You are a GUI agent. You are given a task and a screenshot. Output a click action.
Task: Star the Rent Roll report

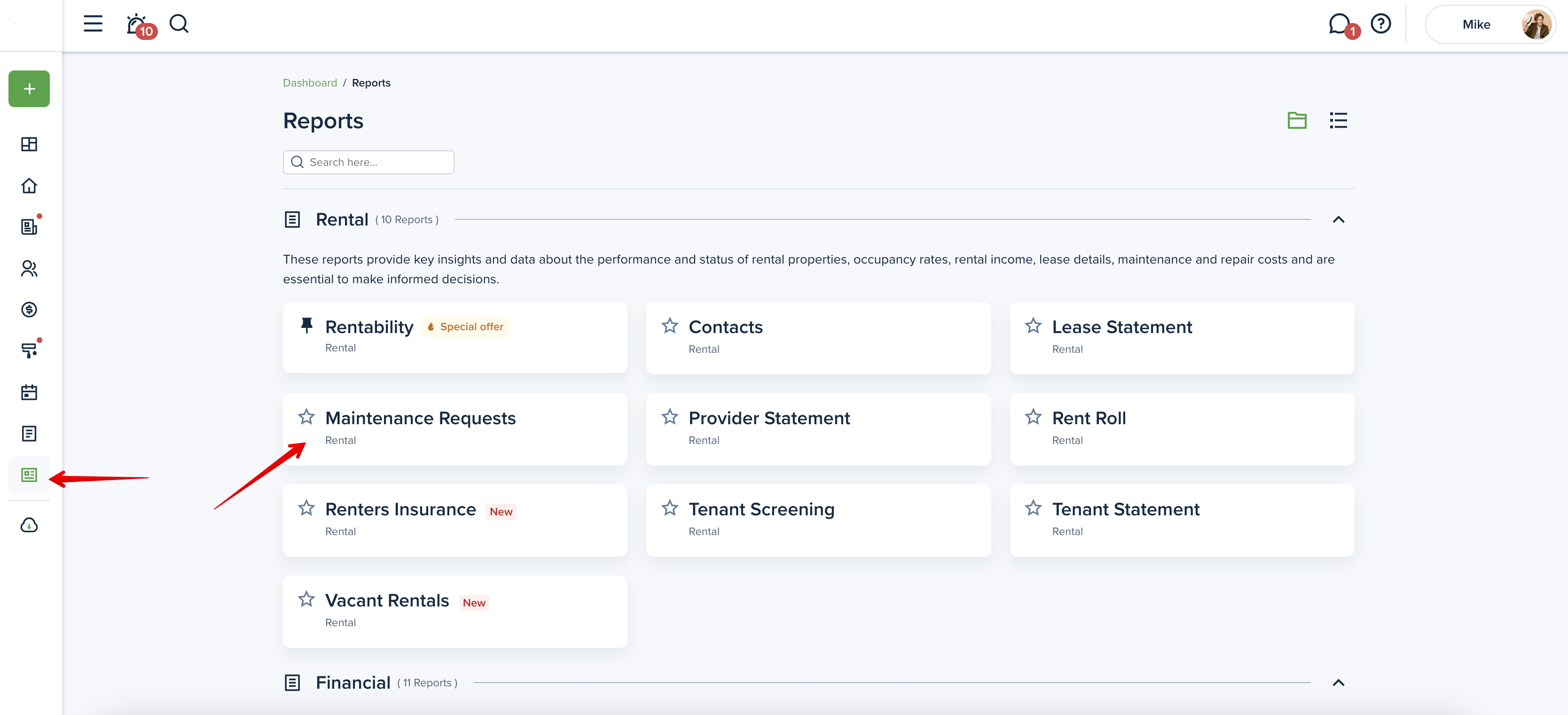tap(1033, 417)
